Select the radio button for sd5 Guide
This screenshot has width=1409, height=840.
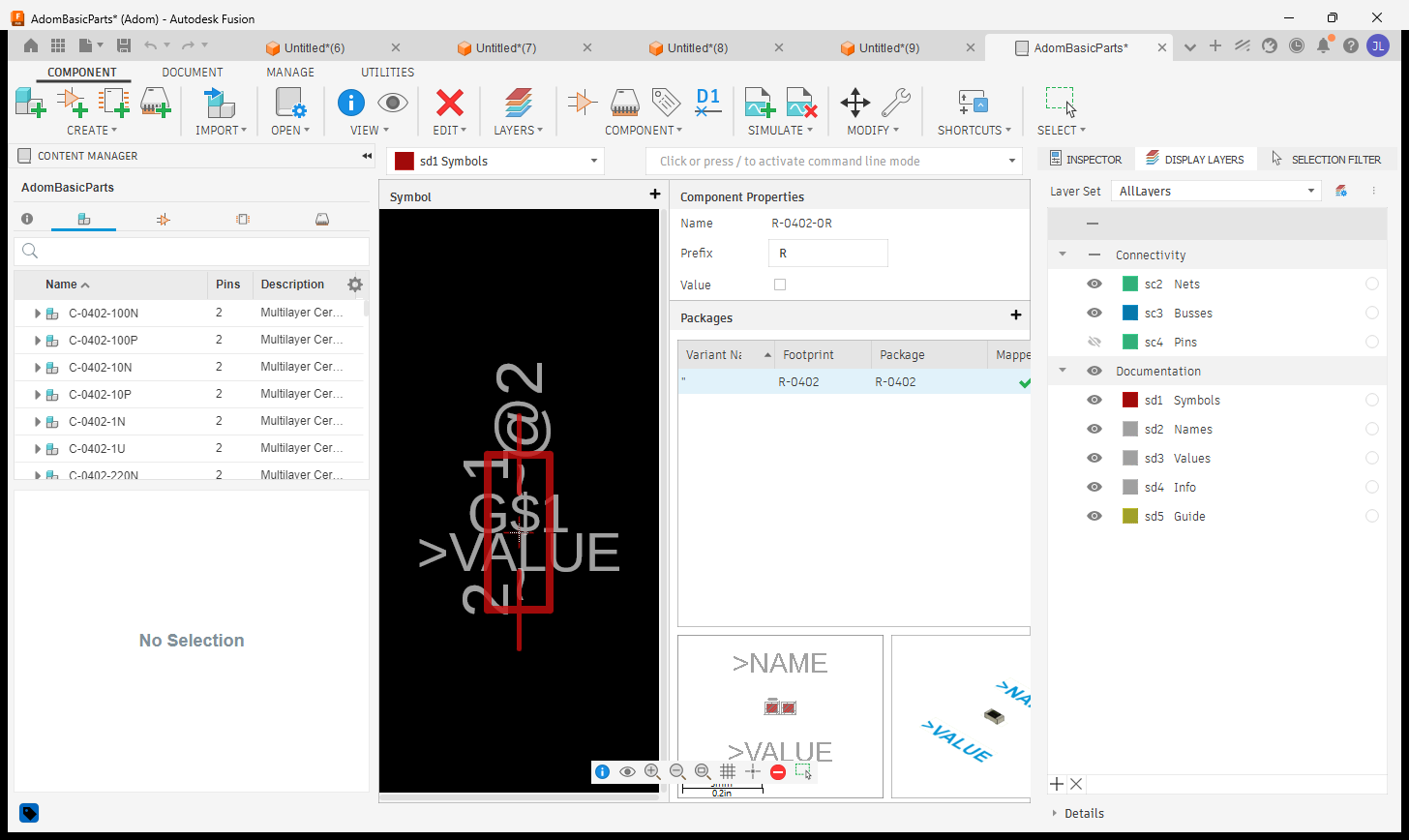(x=1372, y=516)
